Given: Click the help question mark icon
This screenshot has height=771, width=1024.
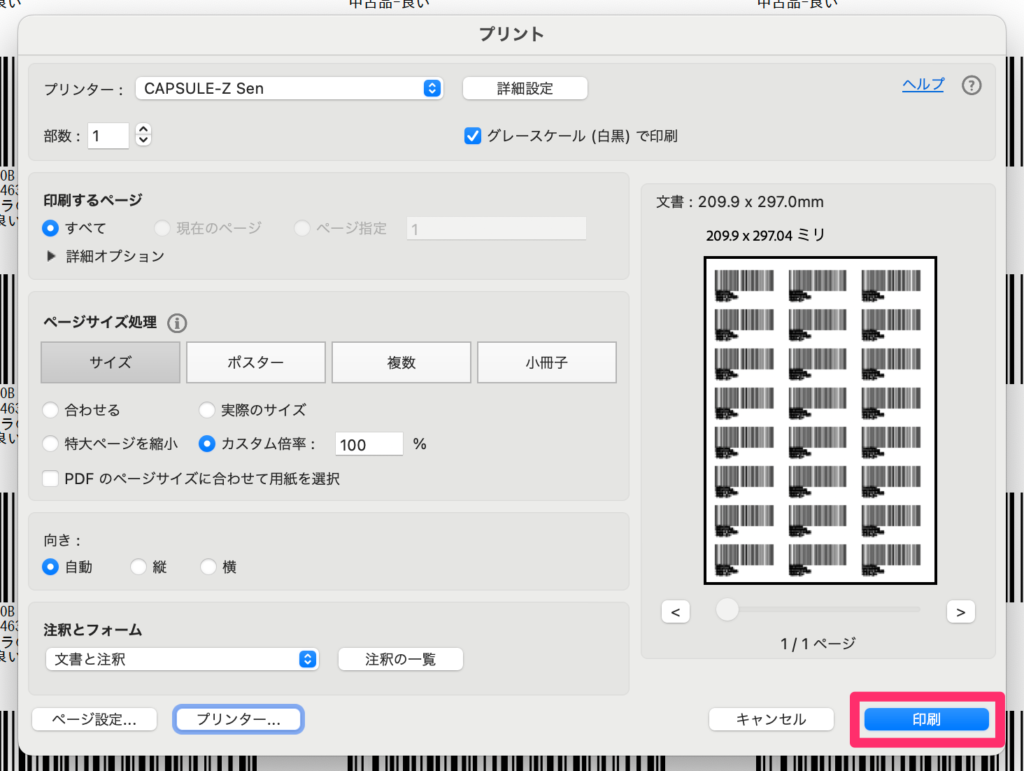Looking at the screenshot, I should [x=971, y=86].
